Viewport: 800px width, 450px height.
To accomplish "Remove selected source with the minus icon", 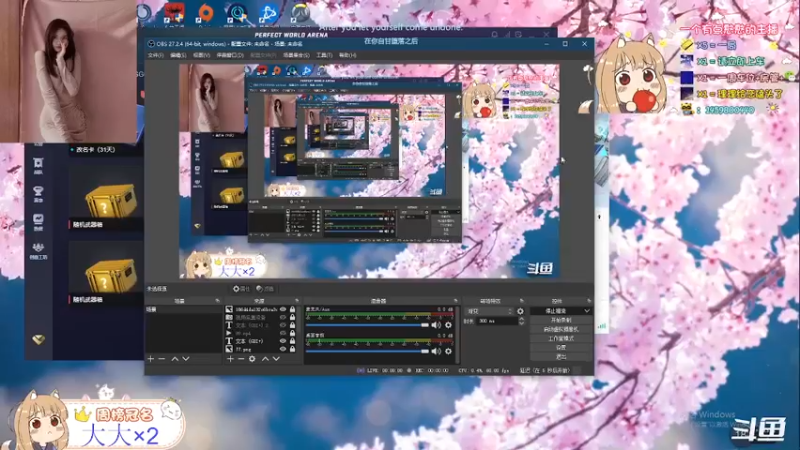I will 241,359.
